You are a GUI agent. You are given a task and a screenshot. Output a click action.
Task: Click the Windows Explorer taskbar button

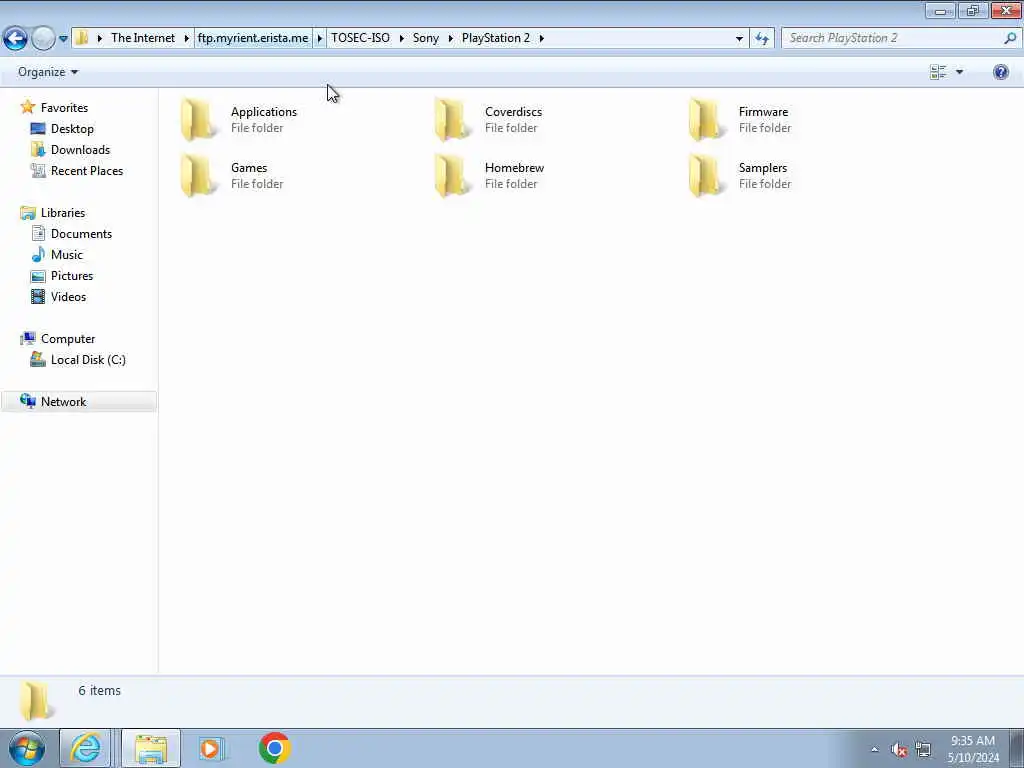click(151, 748)
